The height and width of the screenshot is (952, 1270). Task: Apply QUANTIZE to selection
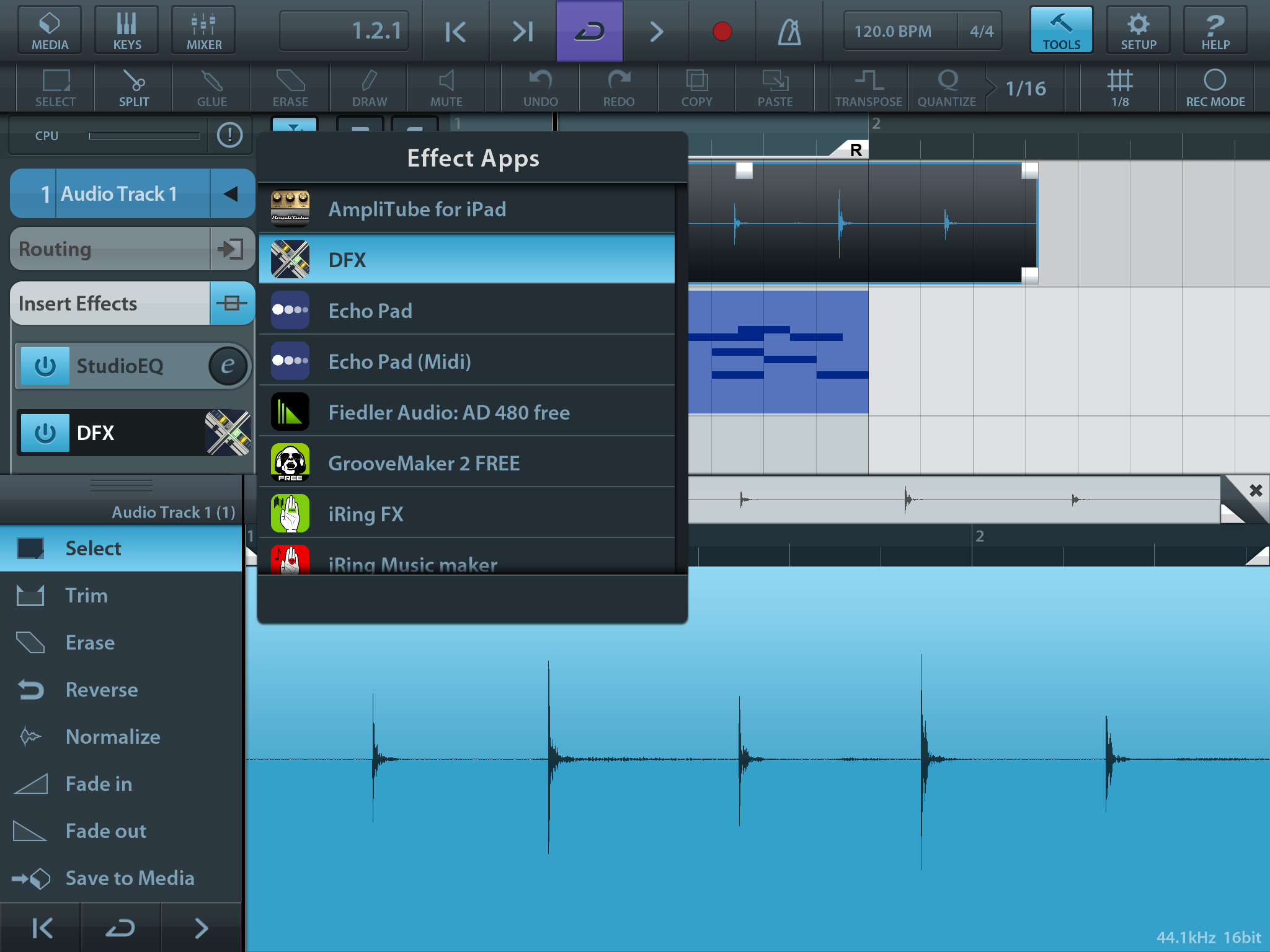(947, 88)
